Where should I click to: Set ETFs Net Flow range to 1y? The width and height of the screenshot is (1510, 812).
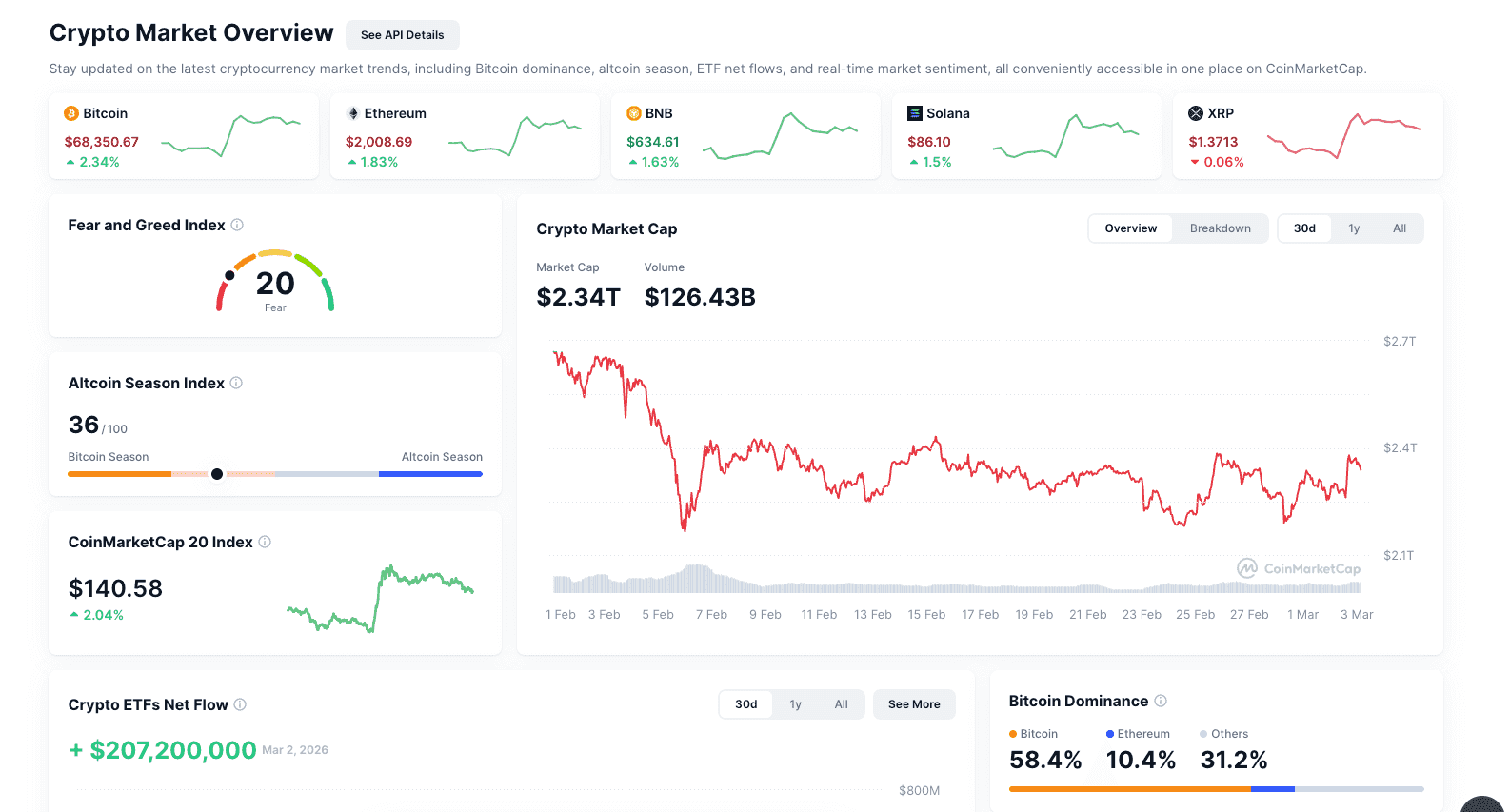pyautogui.click(x=795, y=704)
